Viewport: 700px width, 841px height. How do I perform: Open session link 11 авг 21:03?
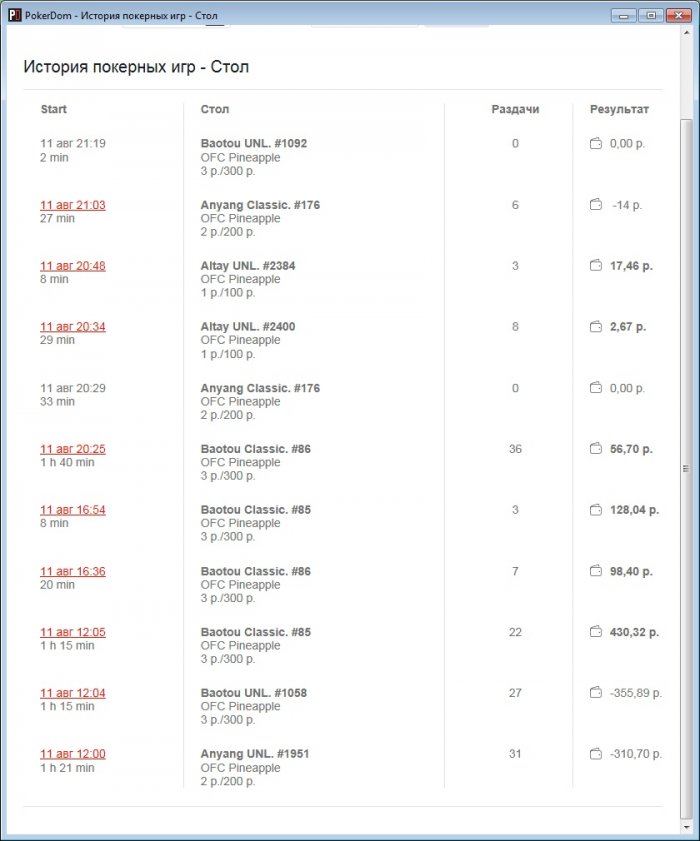tap(72, 205)
